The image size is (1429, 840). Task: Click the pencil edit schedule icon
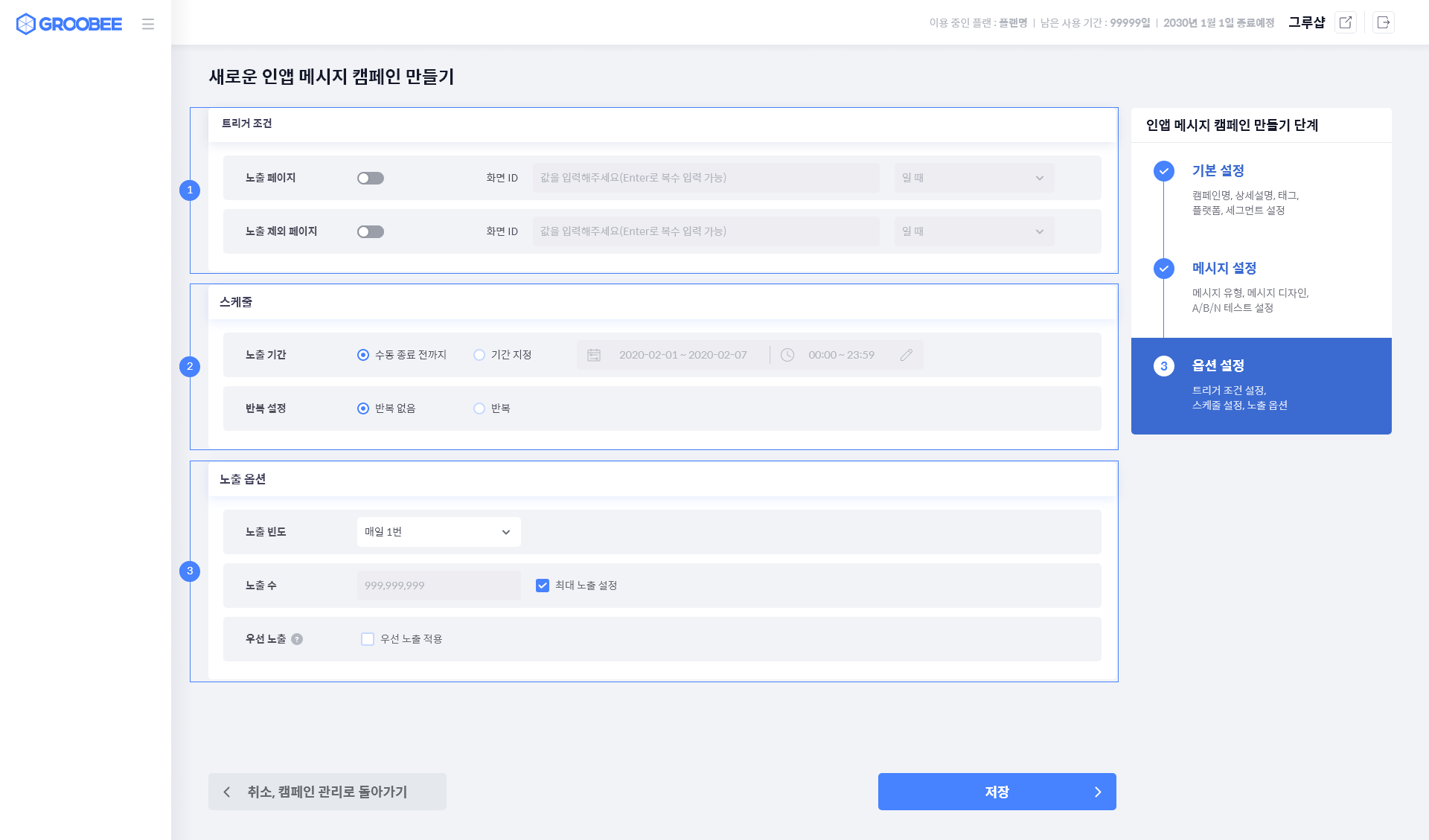click(906, 355)
